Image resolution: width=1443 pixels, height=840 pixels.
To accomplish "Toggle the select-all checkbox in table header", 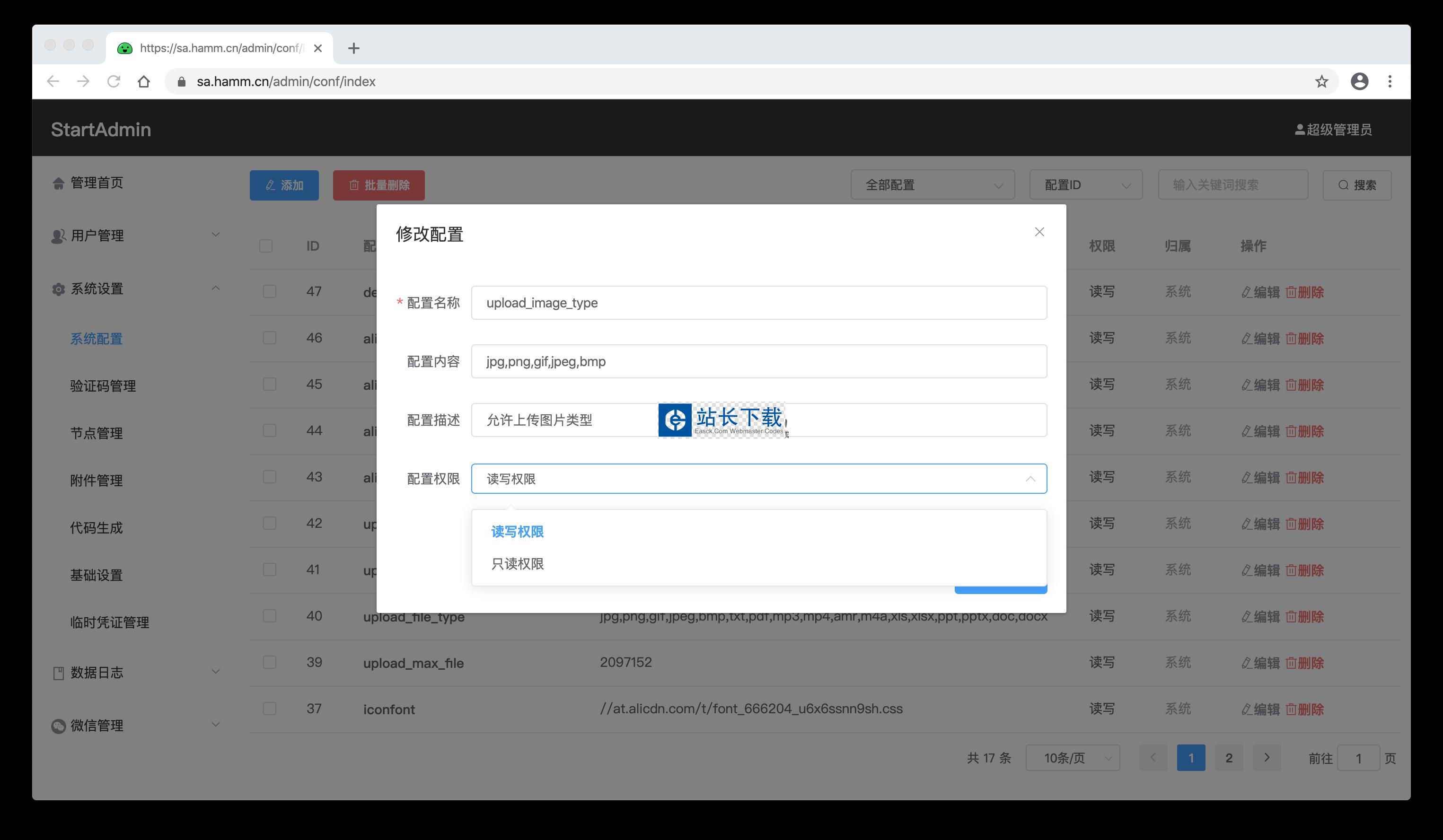I will [x=266, y=245].
